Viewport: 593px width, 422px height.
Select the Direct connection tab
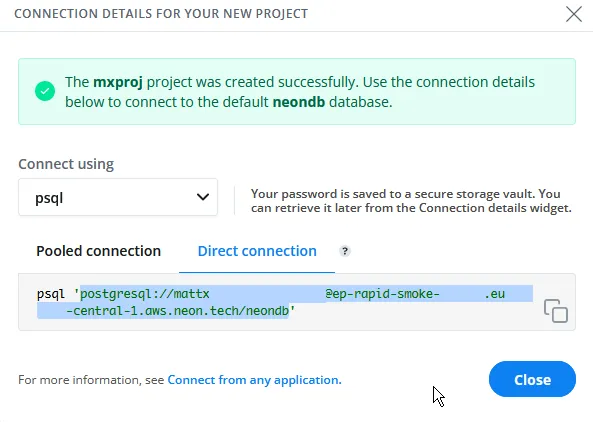(x=257, y=251)
